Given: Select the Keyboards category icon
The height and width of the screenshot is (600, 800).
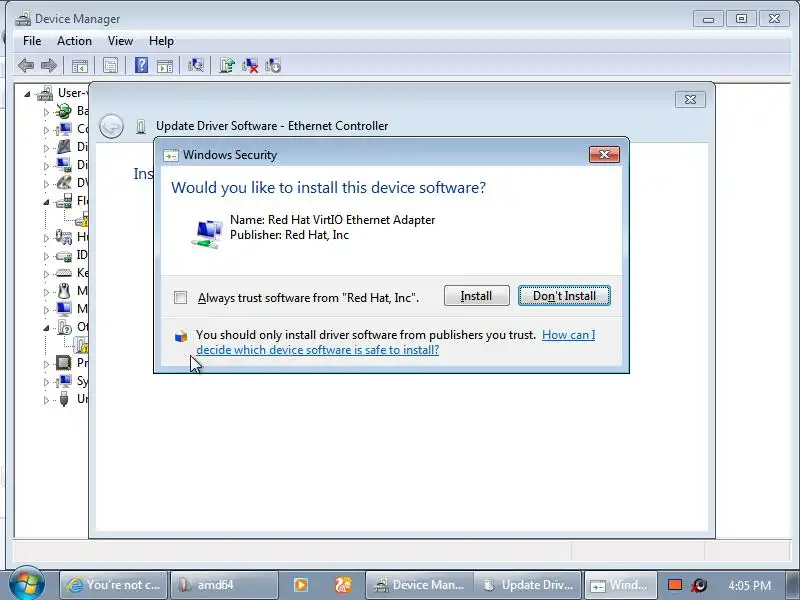Looking at the screenshot, I should 64,273.
